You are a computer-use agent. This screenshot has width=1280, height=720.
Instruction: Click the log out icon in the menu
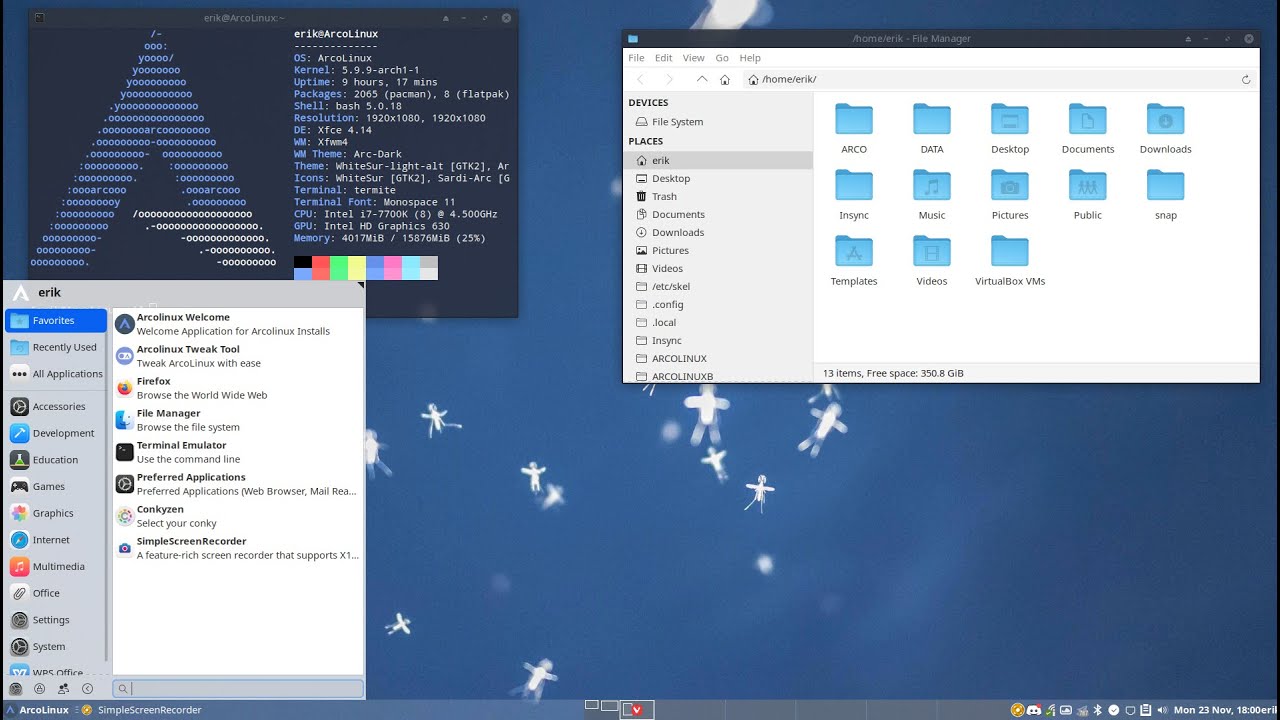88,688
